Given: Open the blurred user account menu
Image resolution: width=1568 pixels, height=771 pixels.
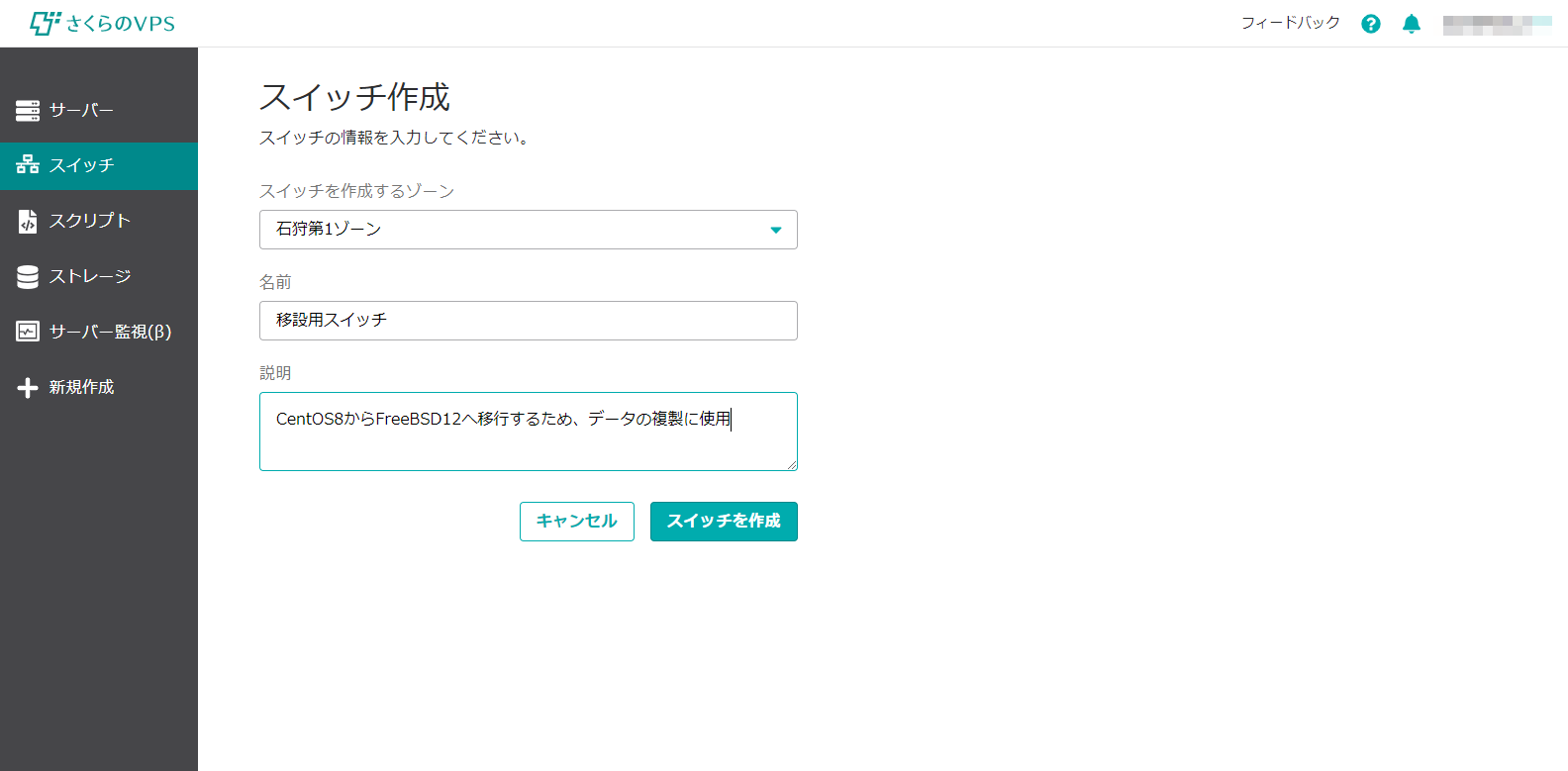Looking at the screenshot, I should point(1497,24).
